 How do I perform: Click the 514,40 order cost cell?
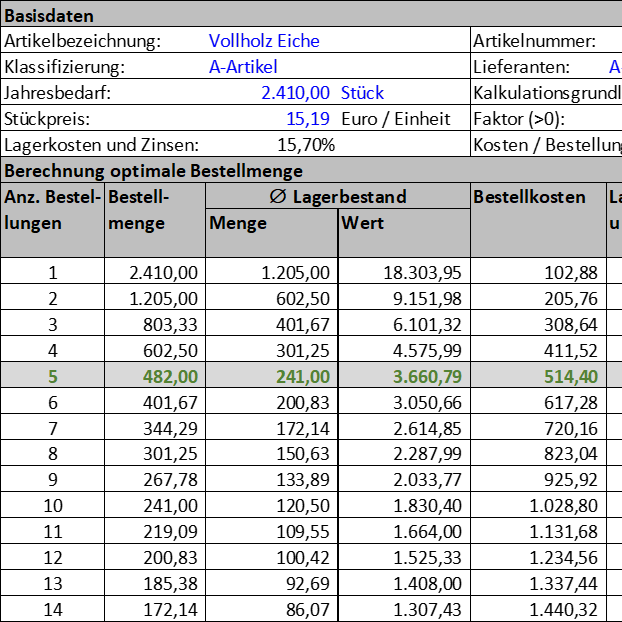(538, 376)
